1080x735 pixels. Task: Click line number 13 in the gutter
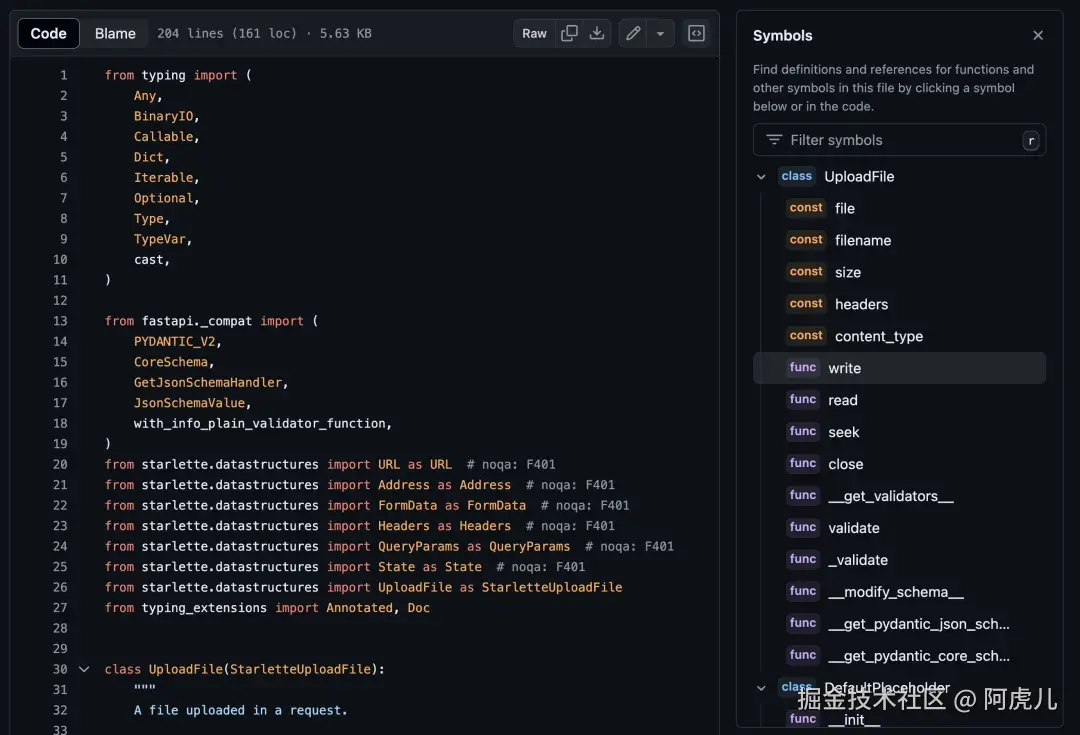click(60, 321)
